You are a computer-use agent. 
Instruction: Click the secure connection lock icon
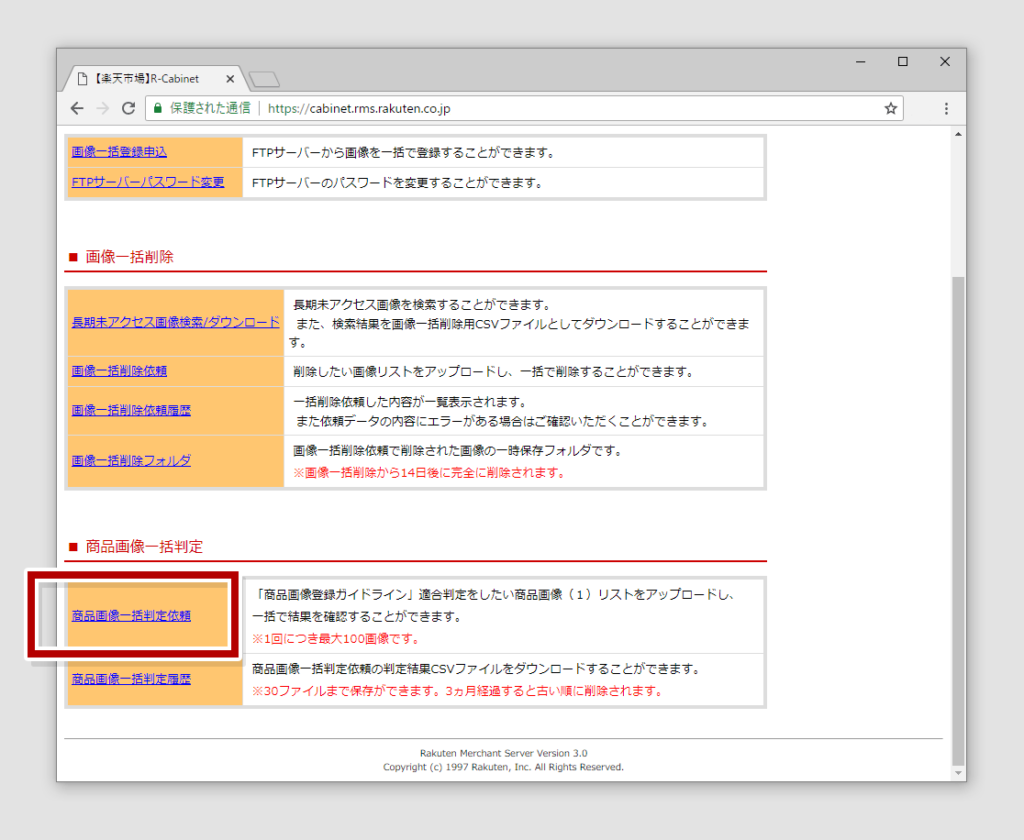pos(160,108)
